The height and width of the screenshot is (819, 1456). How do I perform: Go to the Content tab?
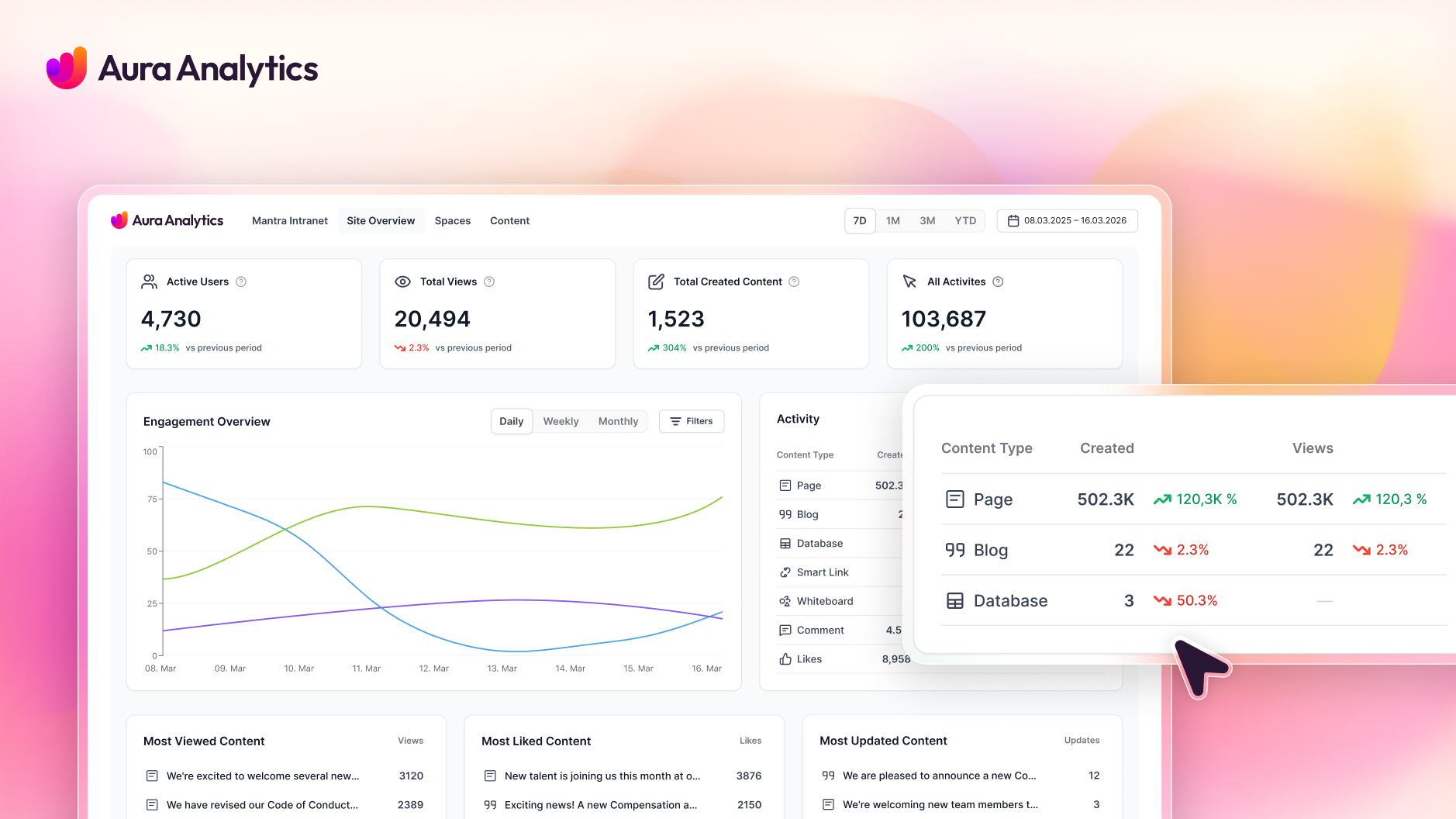[x=509, y=221]
